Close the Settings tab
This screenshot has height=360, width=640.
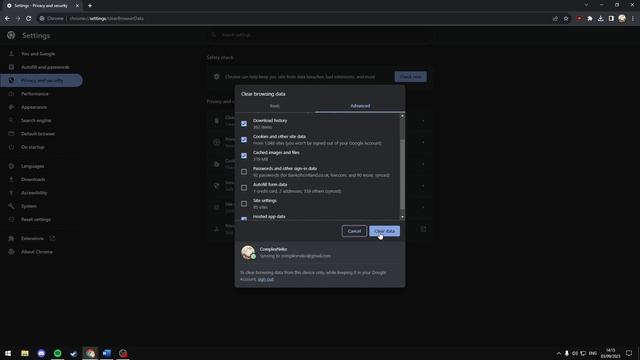tap(77, 6)
